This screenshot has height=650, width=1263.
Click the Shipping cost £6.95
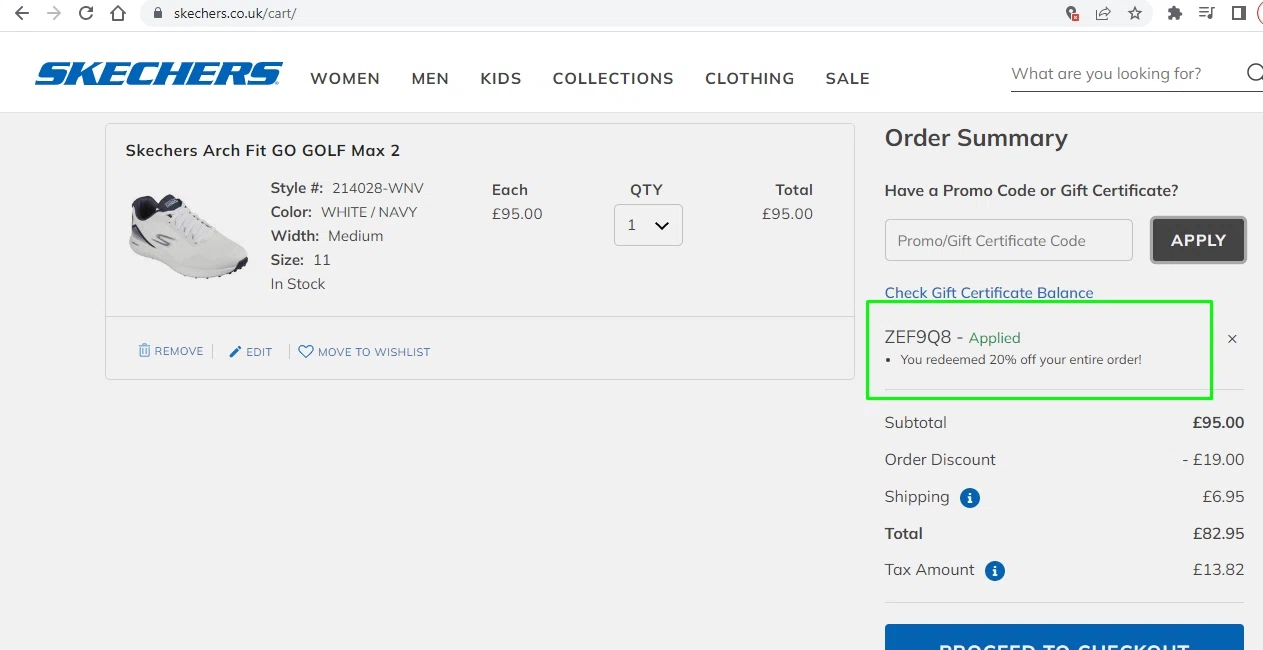1223,497
